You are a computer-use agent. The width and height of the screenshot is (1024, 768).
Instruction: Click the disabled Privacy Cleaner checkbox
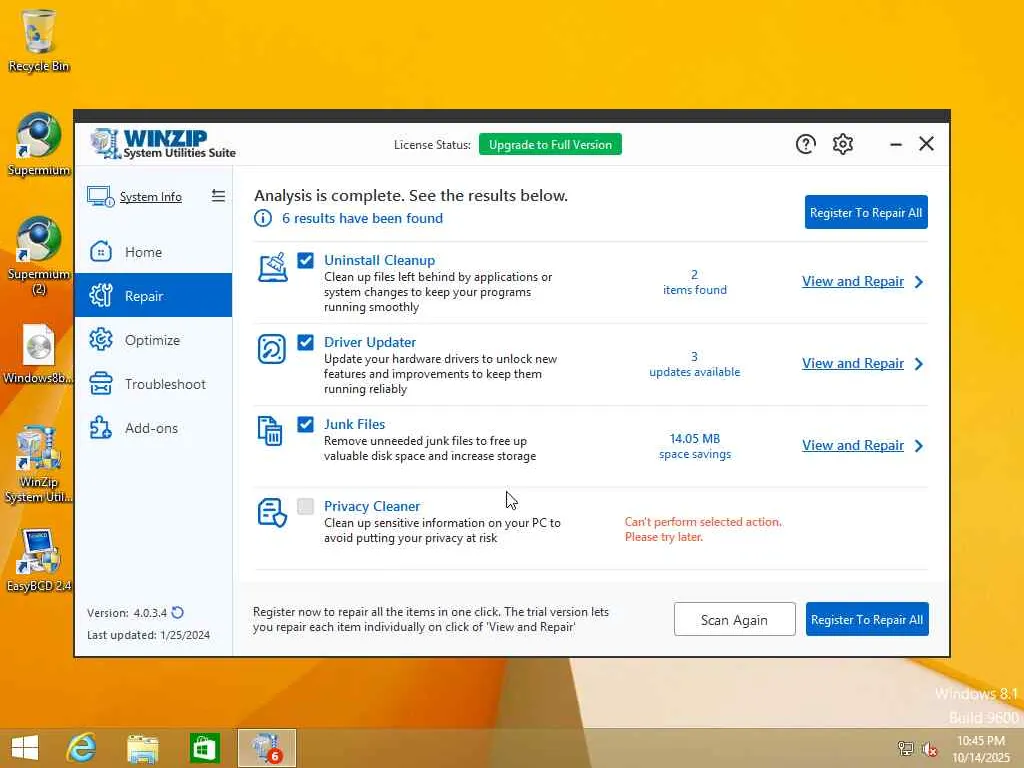(x=305, y=506)
